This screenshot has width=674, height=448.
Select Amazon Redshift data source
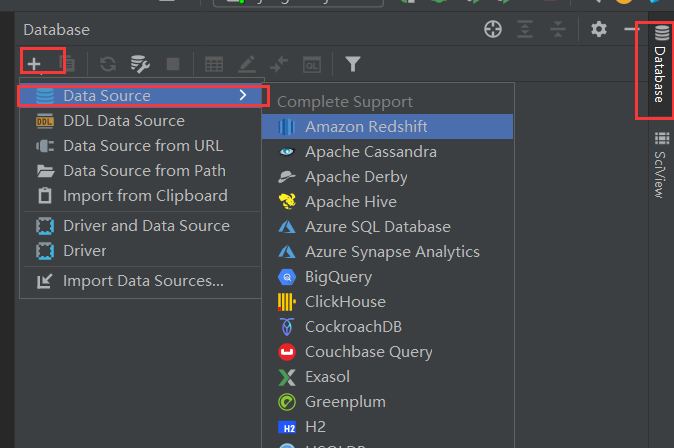(x=387, y=126)
